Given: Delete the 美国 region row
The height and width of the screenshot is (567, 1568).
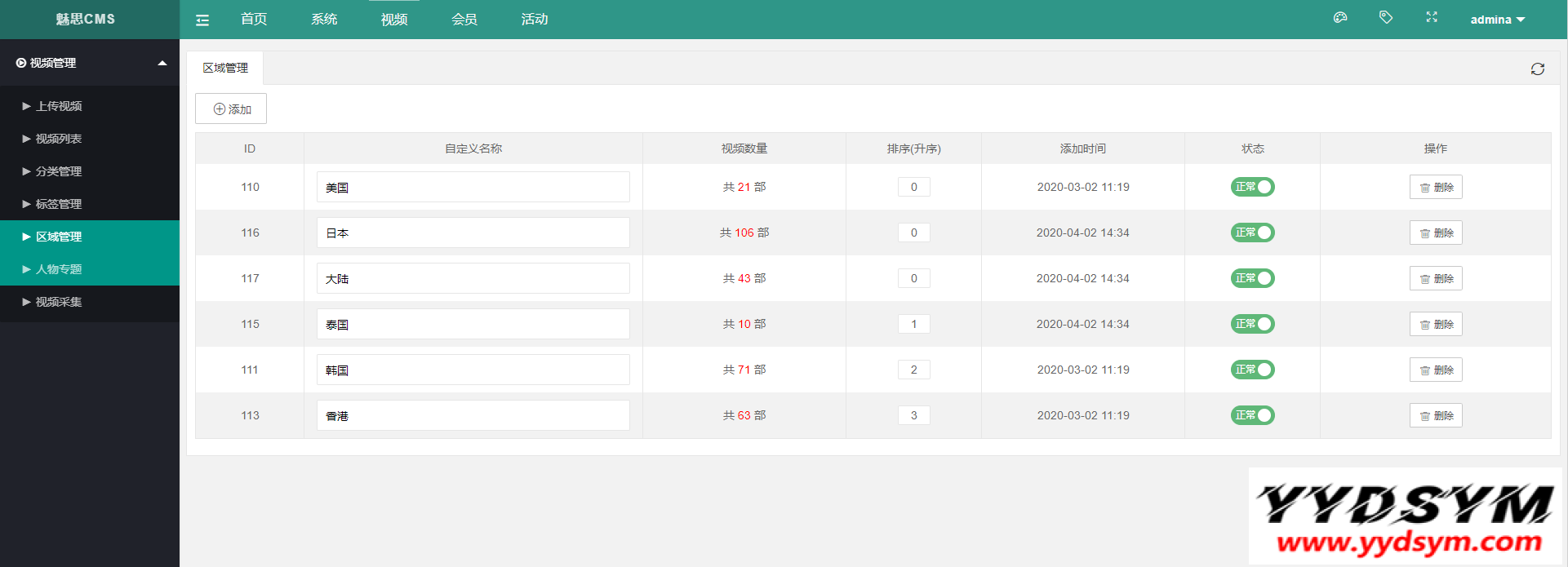Looking at the screenshot, I should pyautogui.click(x=1436, y=187).
